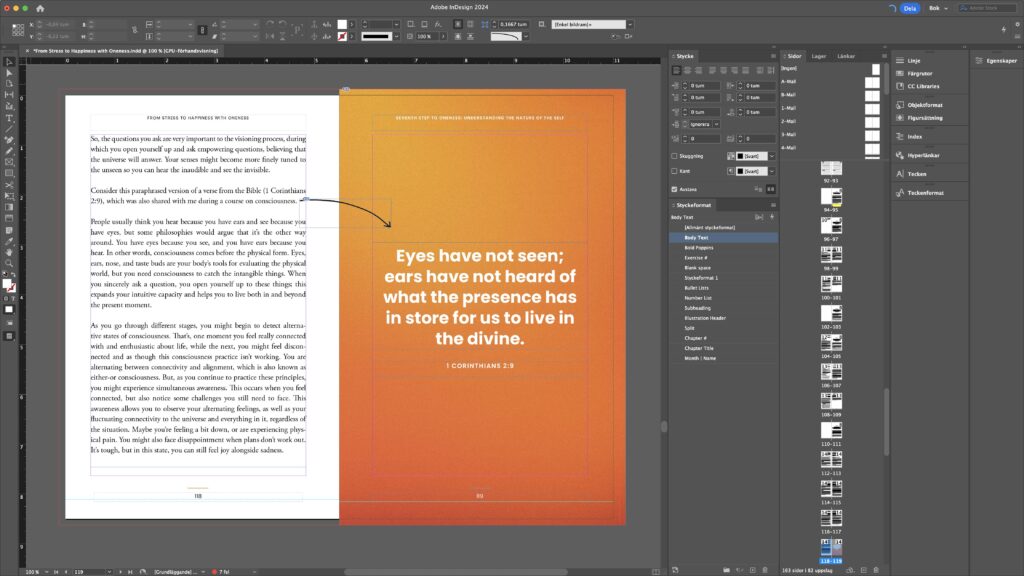
Task: Select the Type tool
Action: (x=9, y=118)
